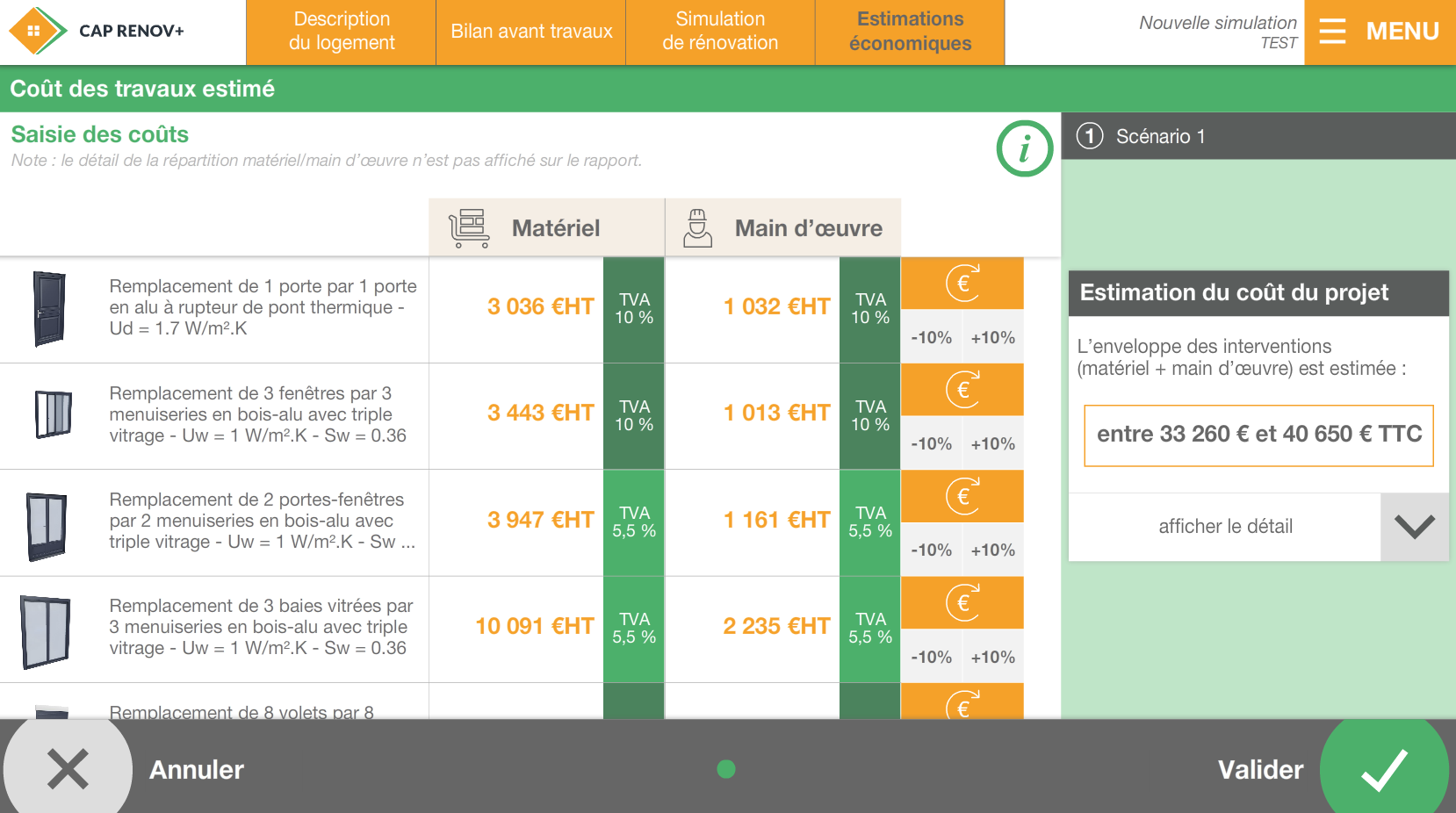
Task: Open Simulation de rénovation tab
Action: 720,32
